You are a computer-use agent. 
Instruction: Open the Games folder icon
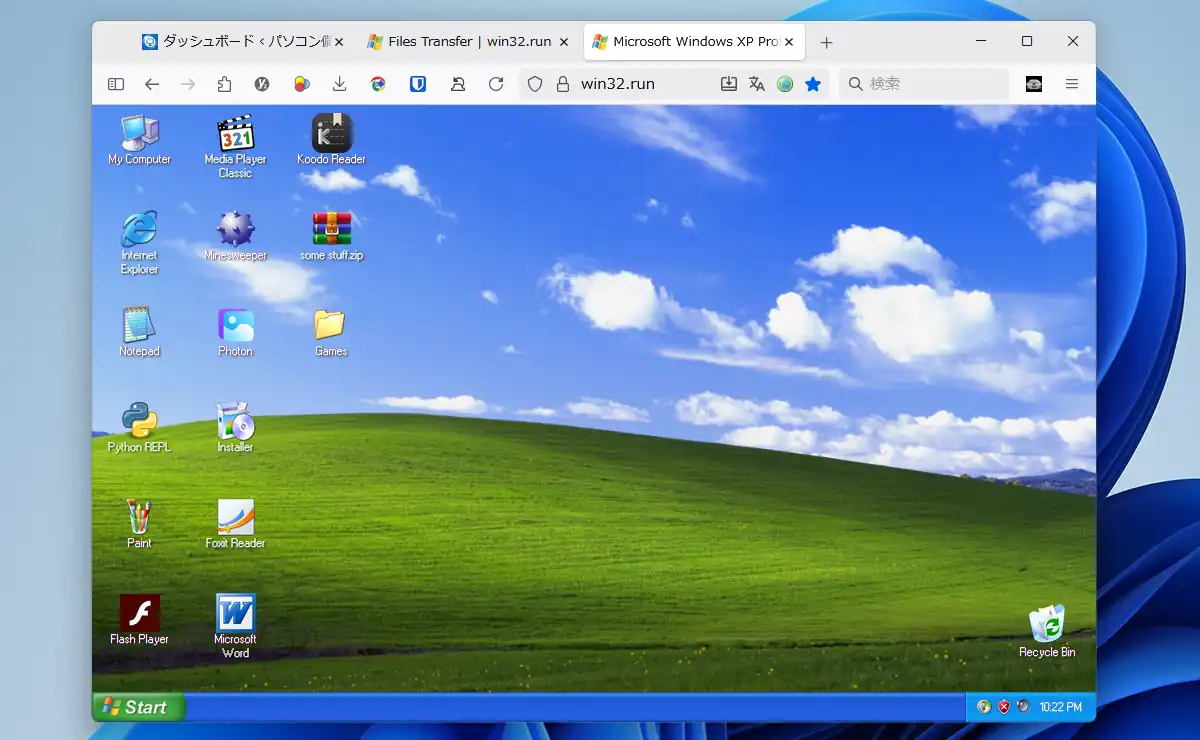point(331,326)
